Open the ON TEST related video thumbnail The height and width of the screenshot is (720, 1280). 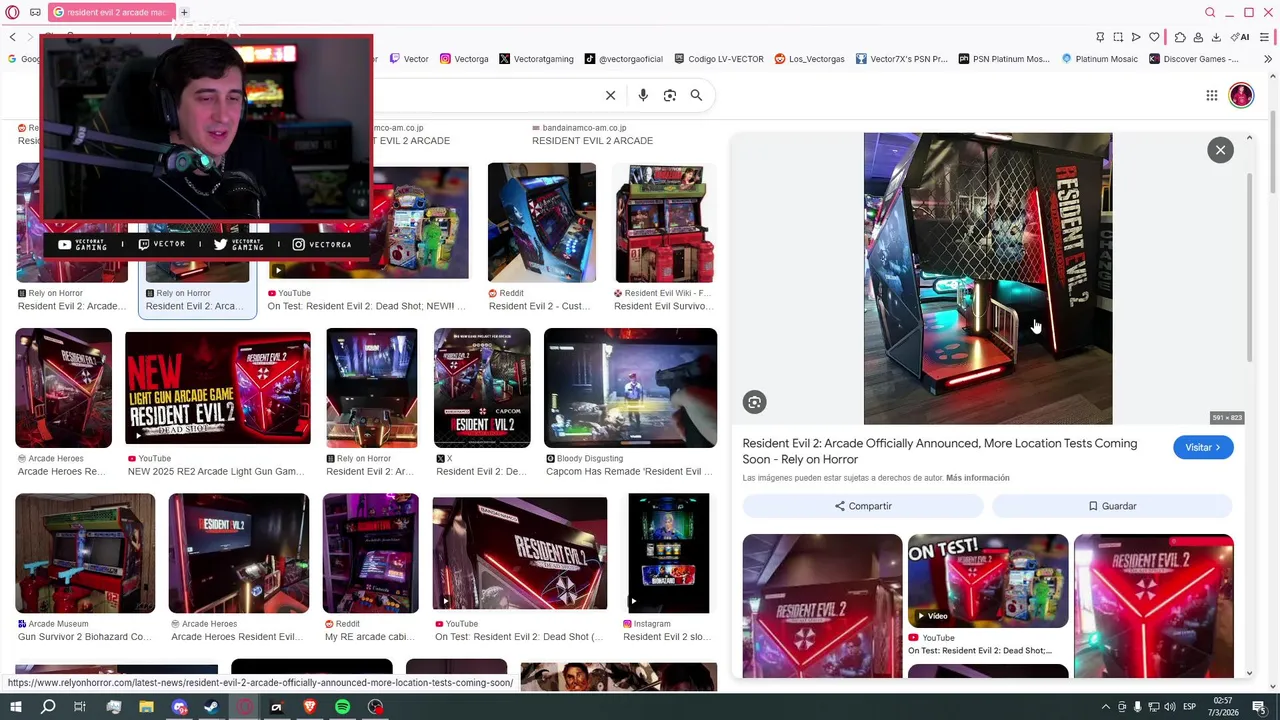click(988, 581)
